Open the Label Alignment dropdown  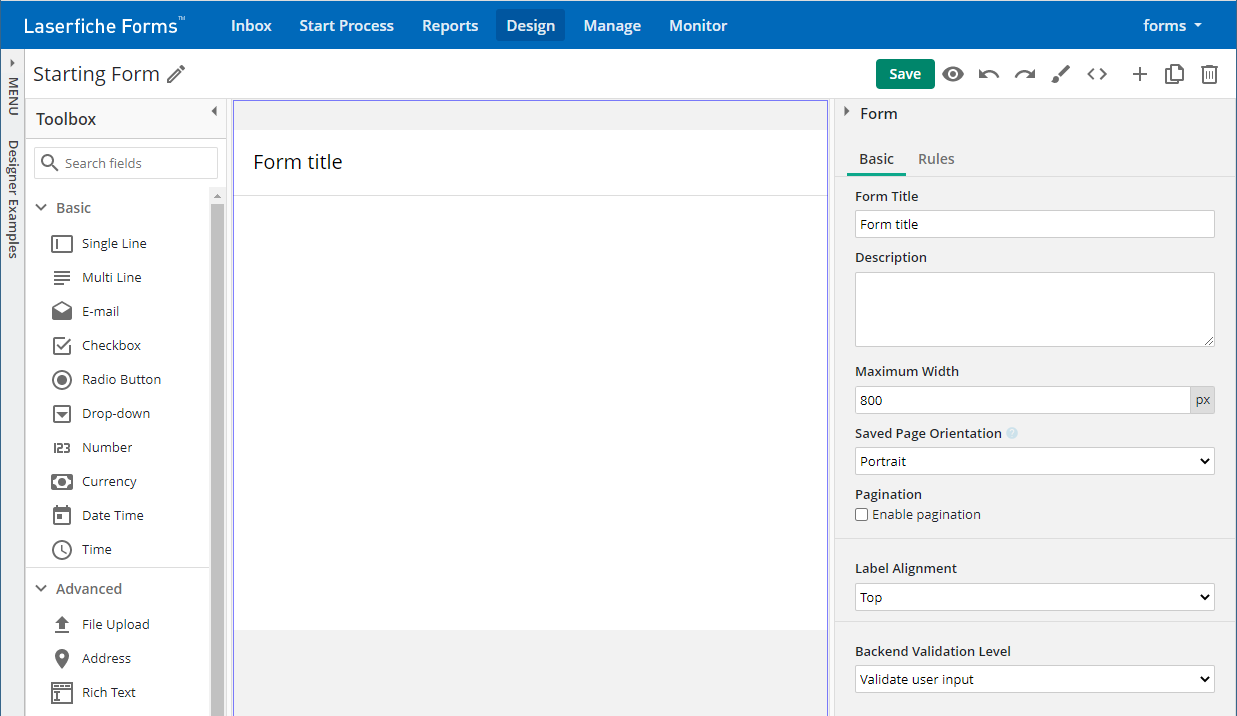(x=1034, y=597)
